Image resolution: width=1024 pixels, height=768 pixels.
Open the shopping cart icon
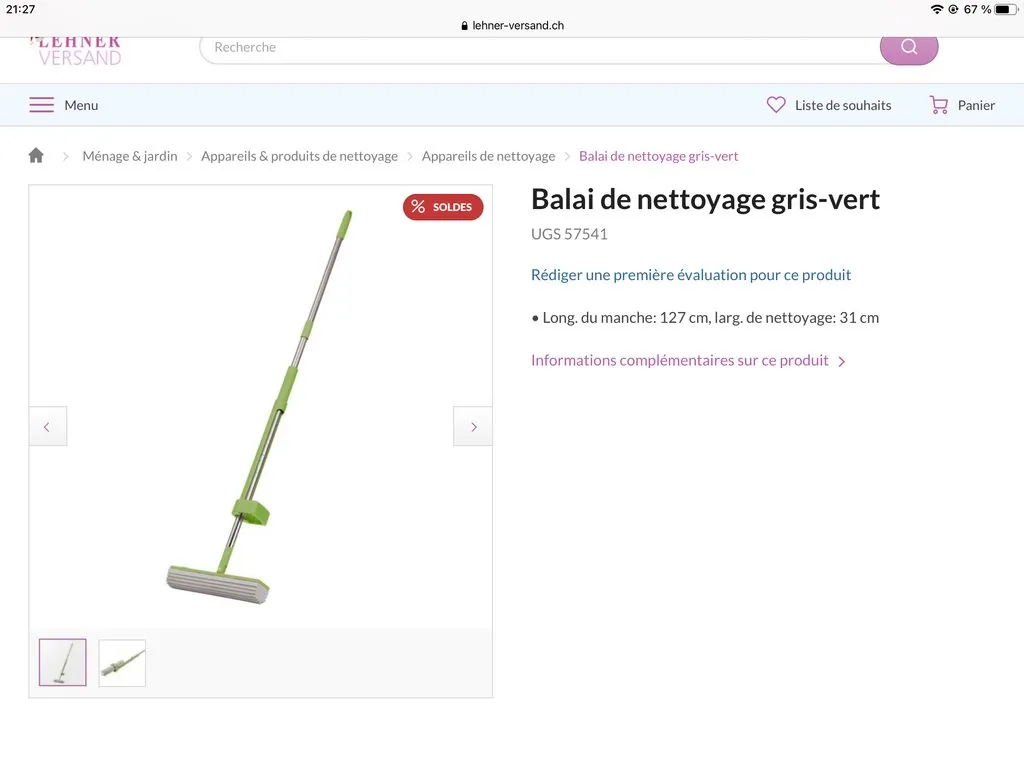coord(938,105)
